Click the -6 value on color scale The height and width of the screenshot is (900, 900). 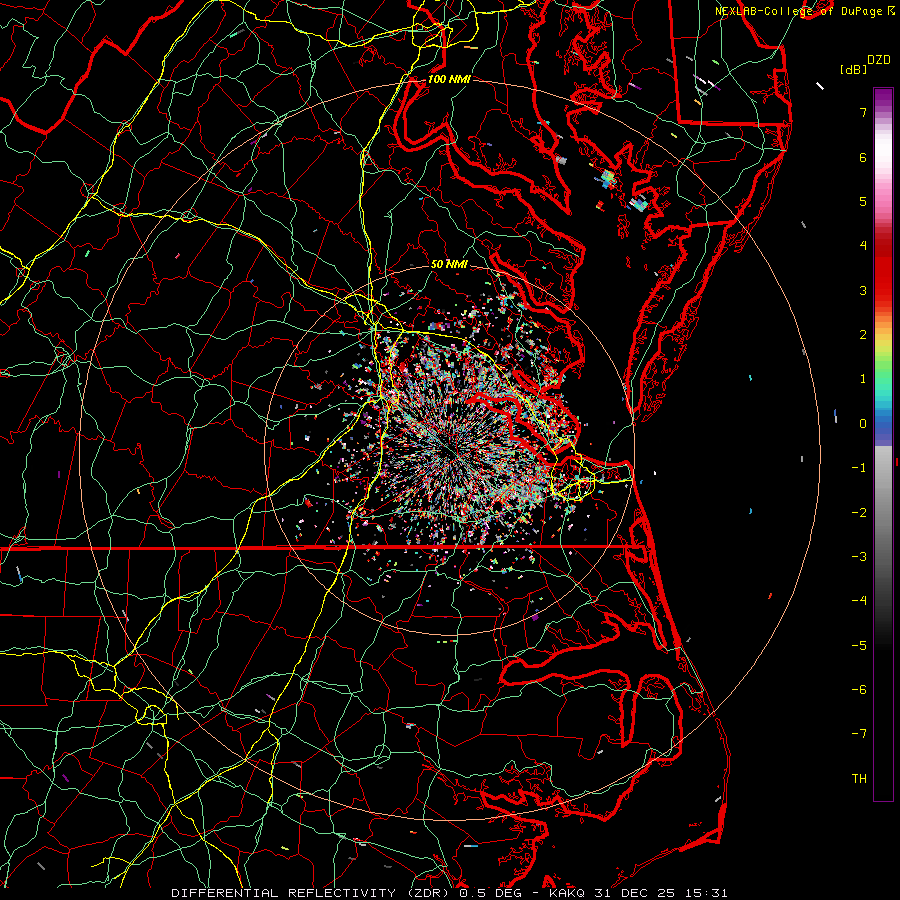coord(859,690)
